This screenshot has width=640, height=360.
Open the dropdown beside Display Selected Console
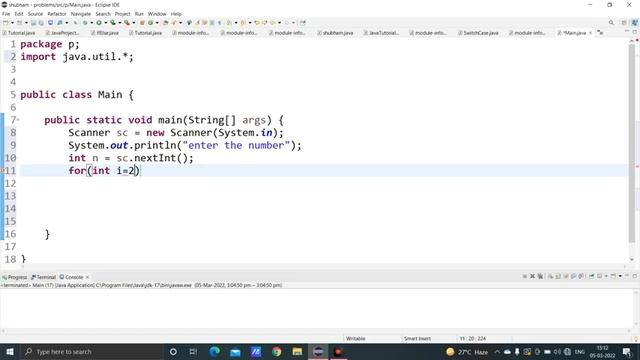(x=606, y=276)
